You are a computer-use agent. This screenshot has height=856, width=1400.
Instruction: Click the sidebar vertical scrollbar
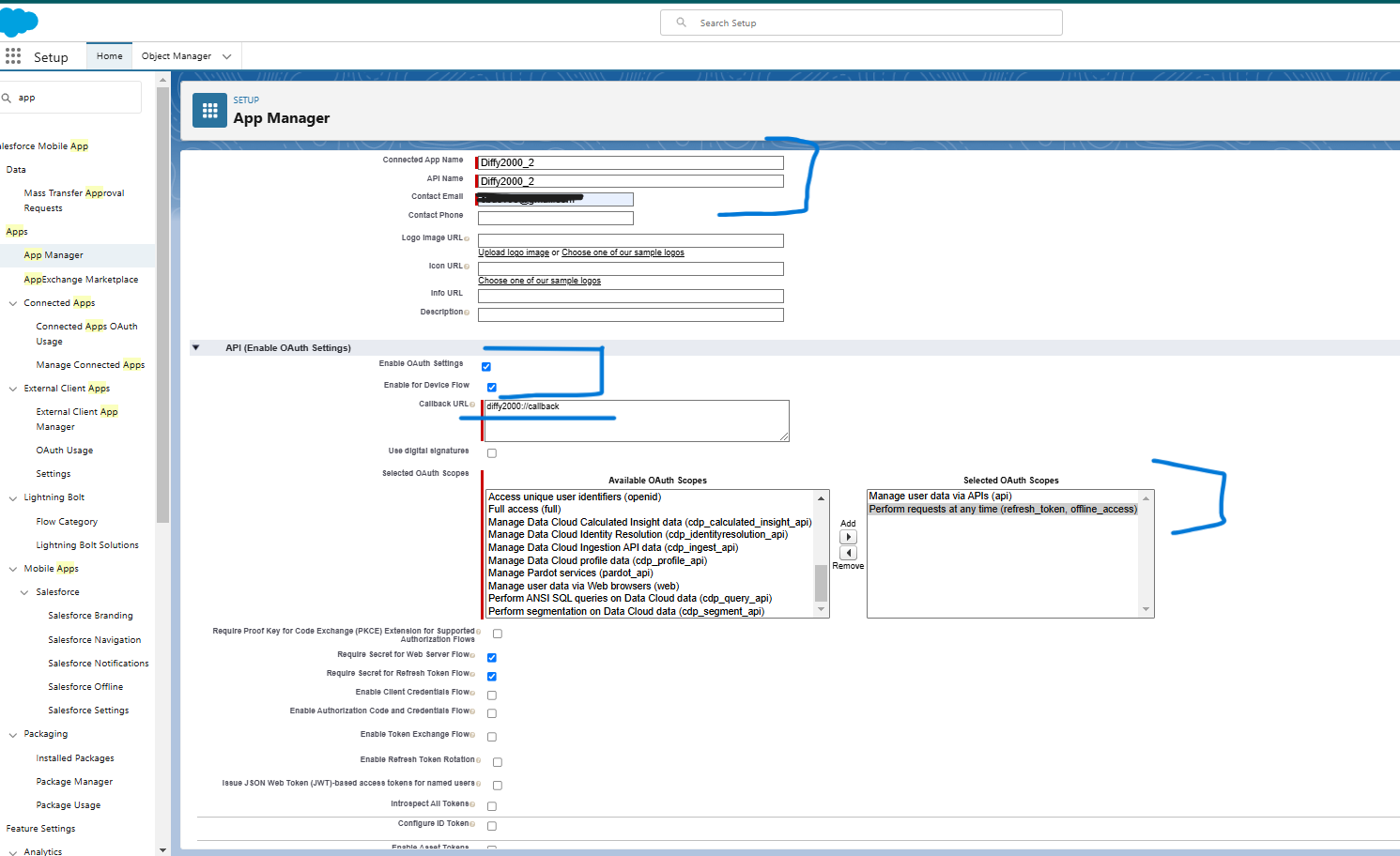pos(162,304)
